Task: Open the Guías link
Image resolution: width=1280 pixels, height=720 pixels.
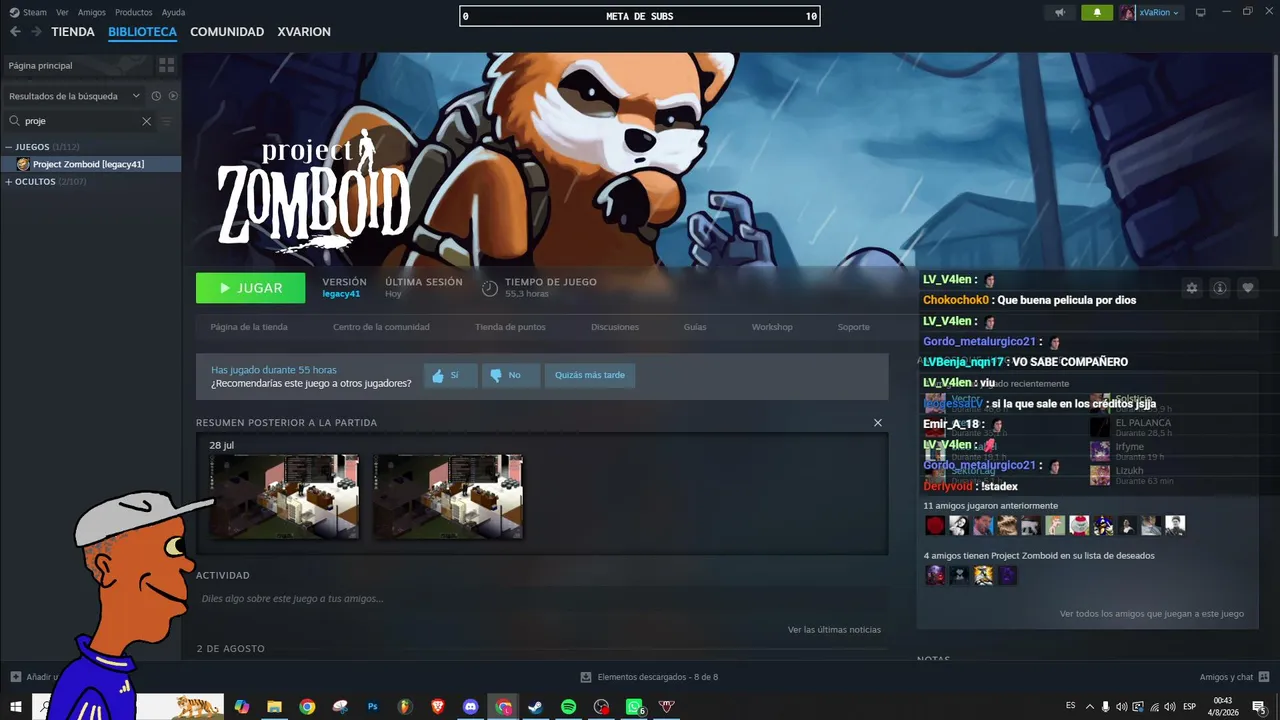Action: pyautogui.click(x=695, y=327)
